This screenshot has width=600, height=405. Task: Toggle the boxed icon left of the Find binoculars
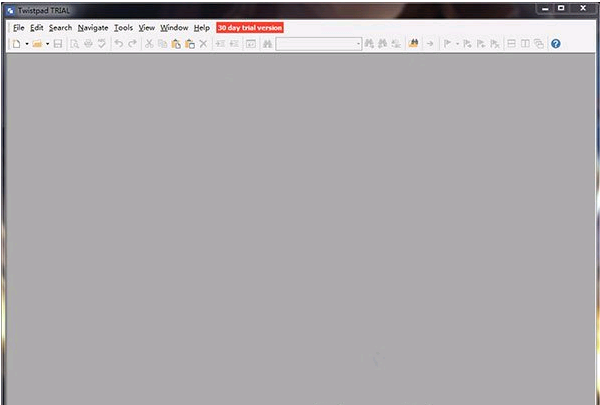251,44
